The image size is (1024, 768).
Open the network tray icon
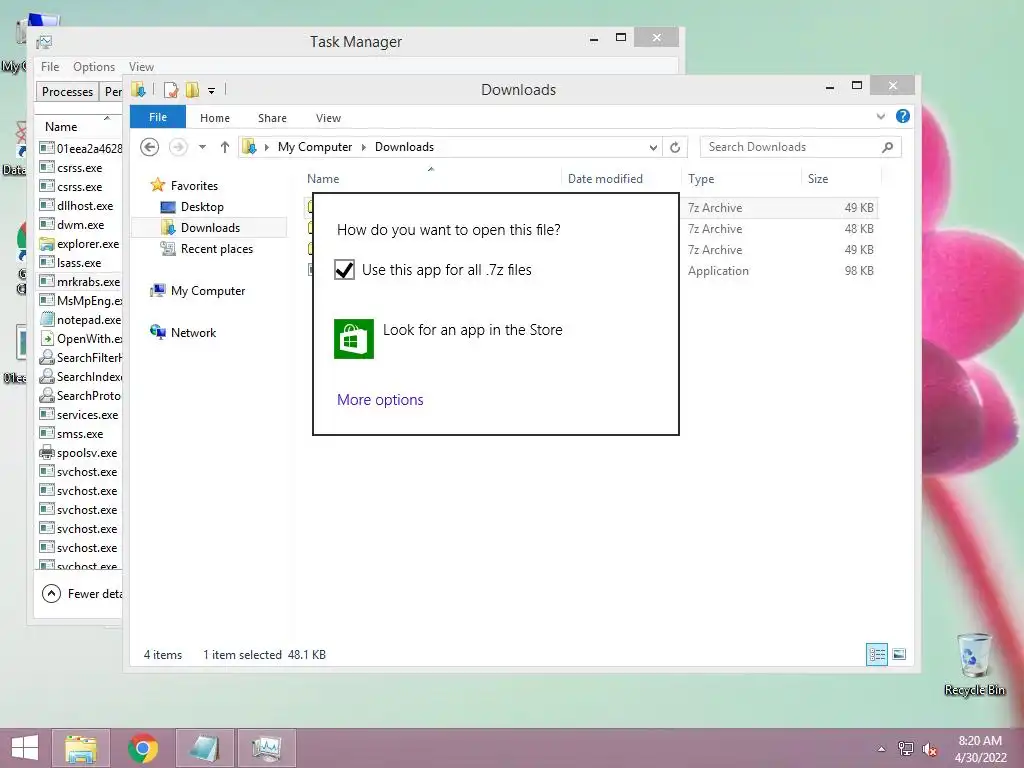pyautogui.click(x=906, y=749)
